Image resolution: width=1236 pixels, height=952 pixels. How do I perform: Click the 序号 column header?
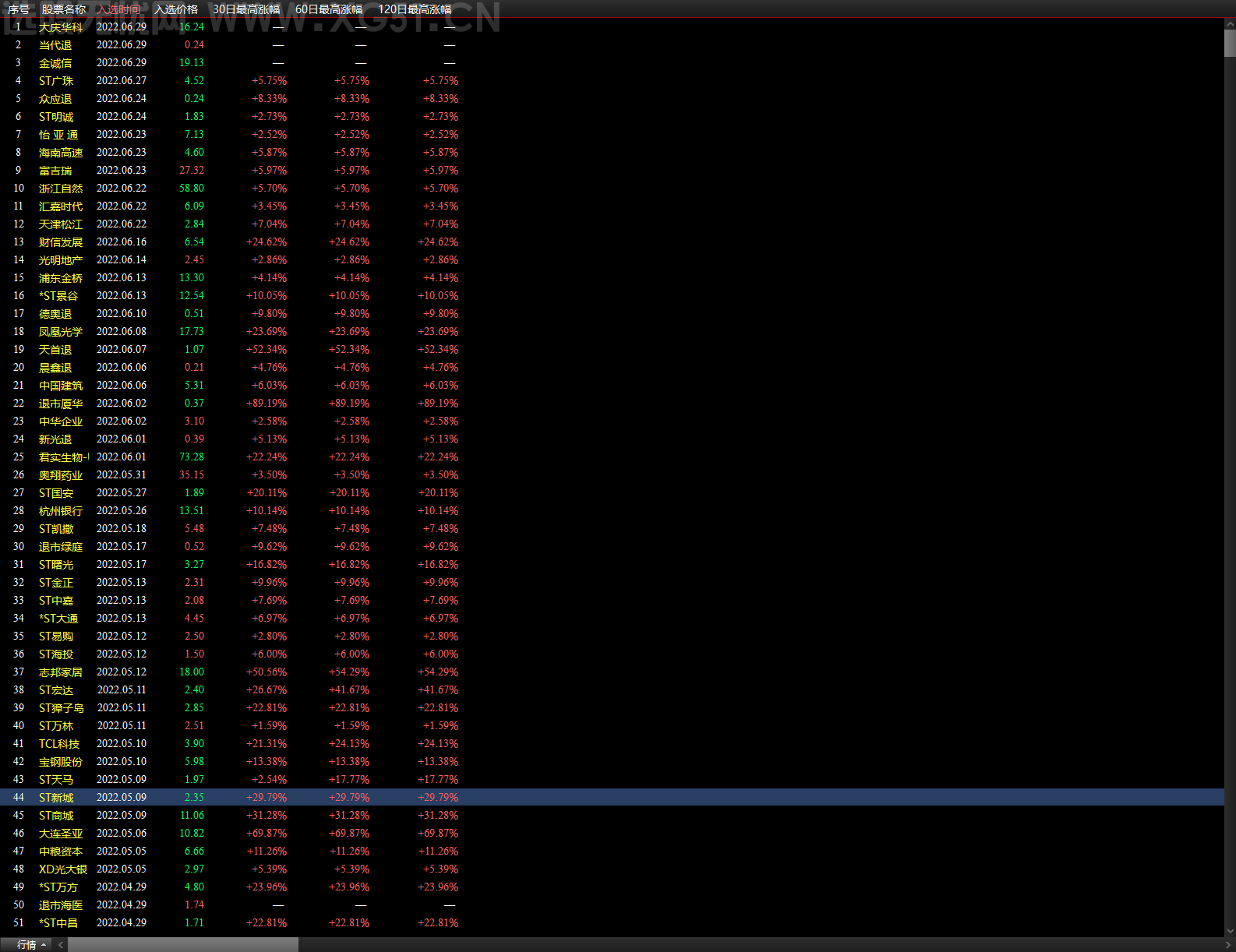[x=19, y=9]
